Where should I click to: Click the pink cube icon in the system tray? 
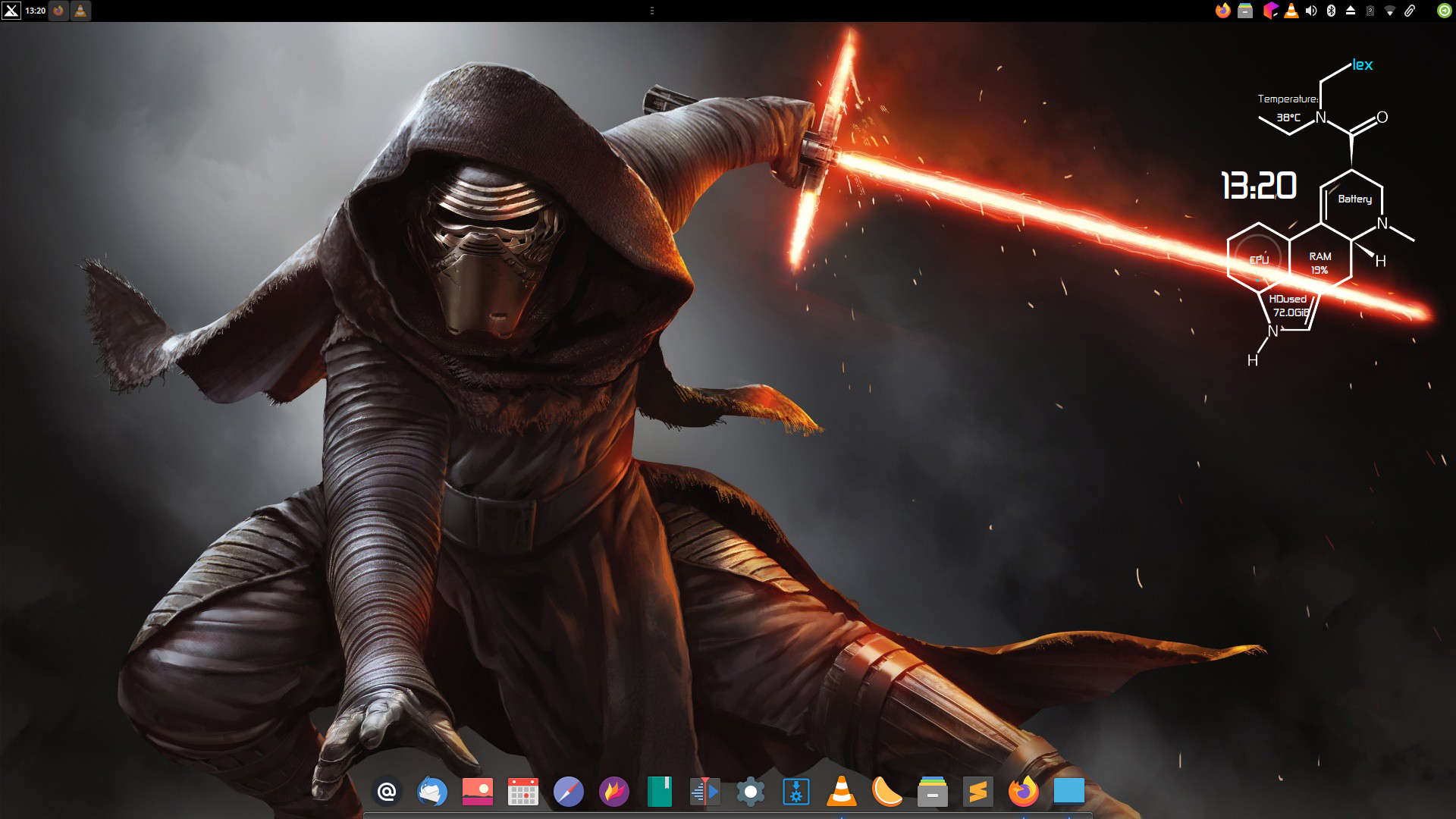[x=1270, y=11]
